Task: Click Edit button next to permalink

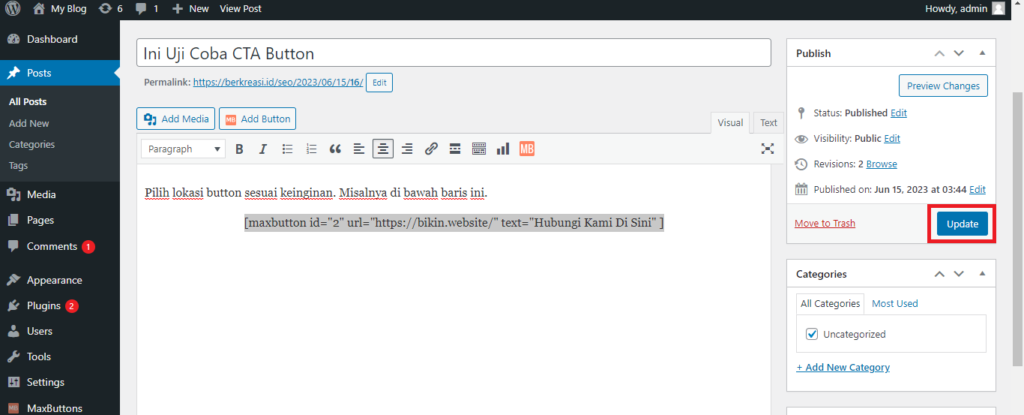Action: 379,83
